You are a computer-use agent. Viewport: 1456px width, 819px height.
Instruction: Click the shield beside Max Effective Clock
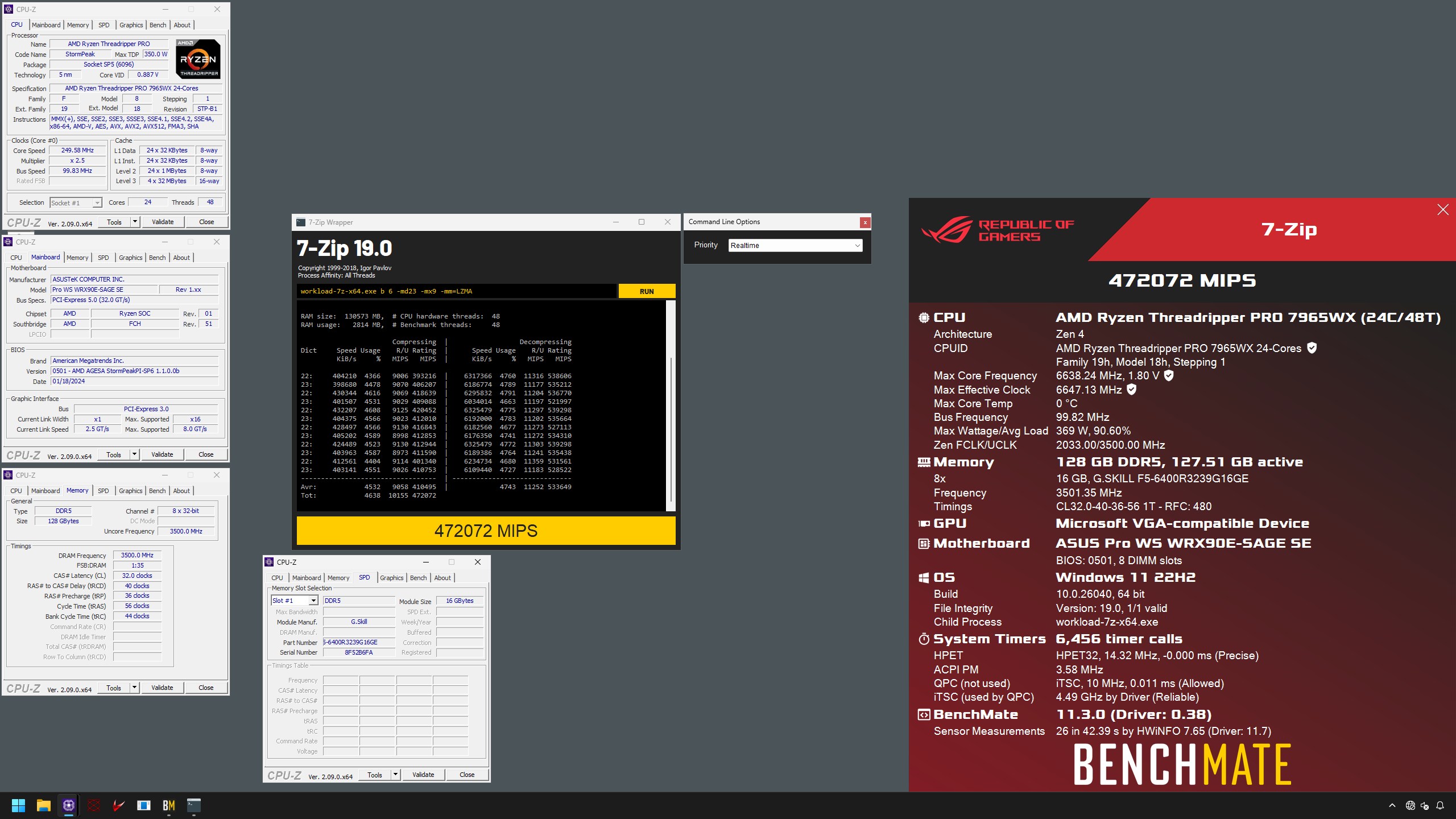point(1132,389)
